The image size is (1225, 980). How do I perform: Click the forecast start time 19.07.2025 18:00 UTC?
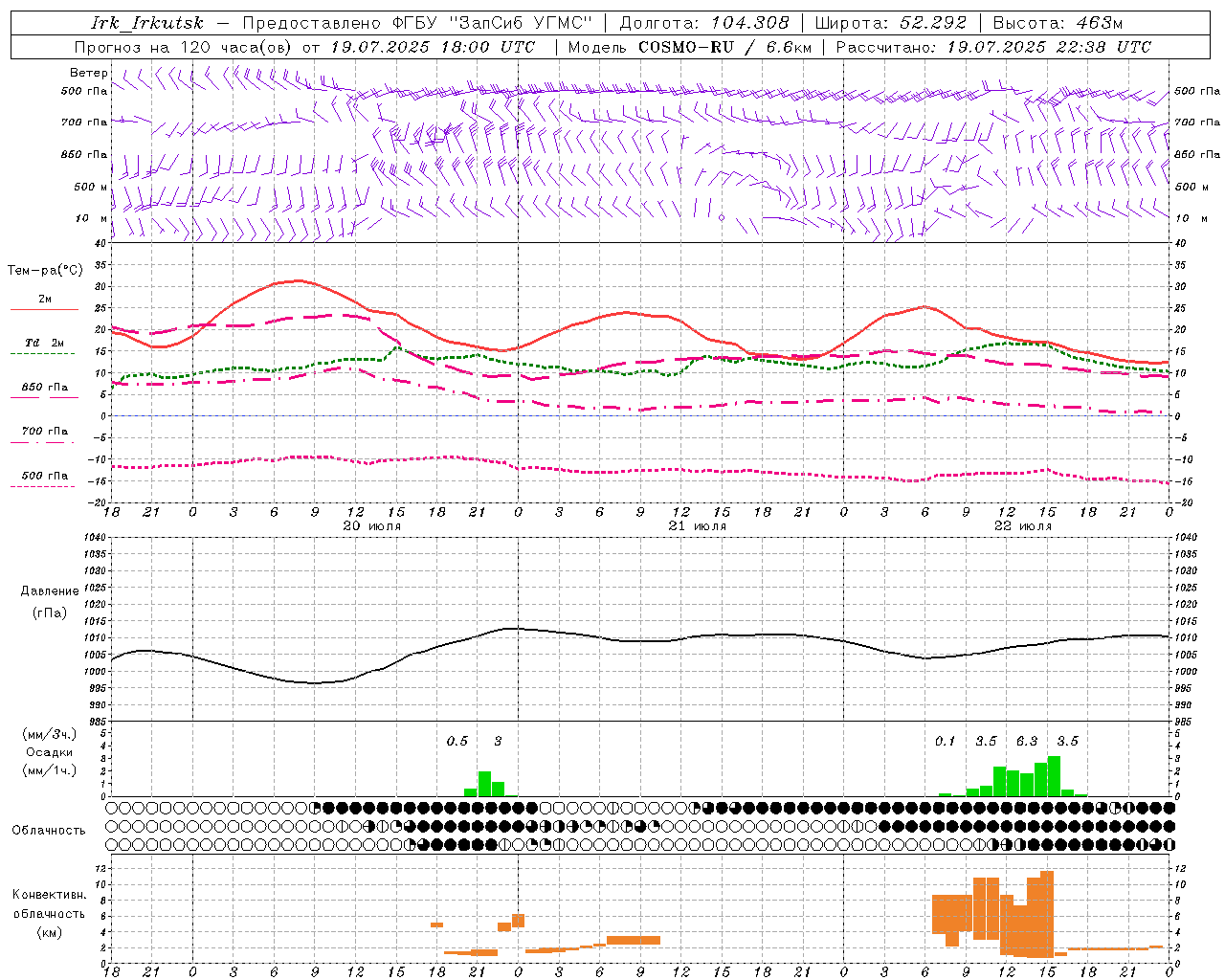[x=433, y=47]
